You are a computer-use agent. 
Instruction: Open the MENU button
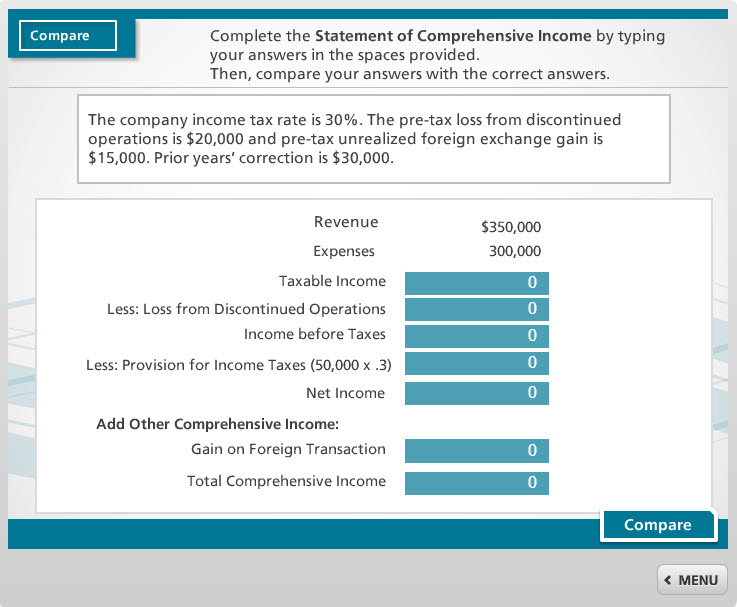tap(691, 580)
